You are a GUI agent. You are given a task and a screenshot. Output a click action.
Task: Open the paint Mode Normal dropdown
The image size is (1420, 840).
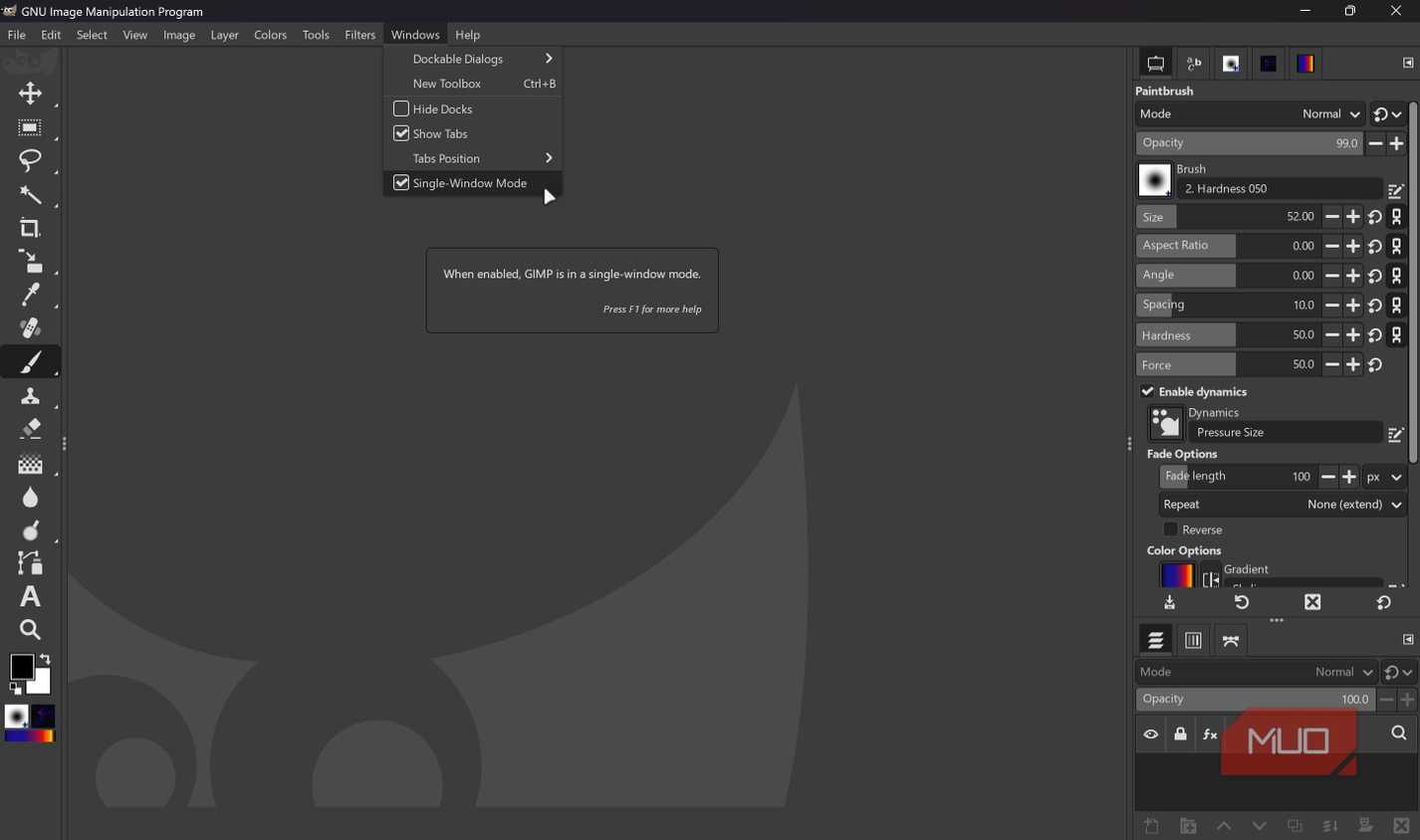coord(1251,114)
